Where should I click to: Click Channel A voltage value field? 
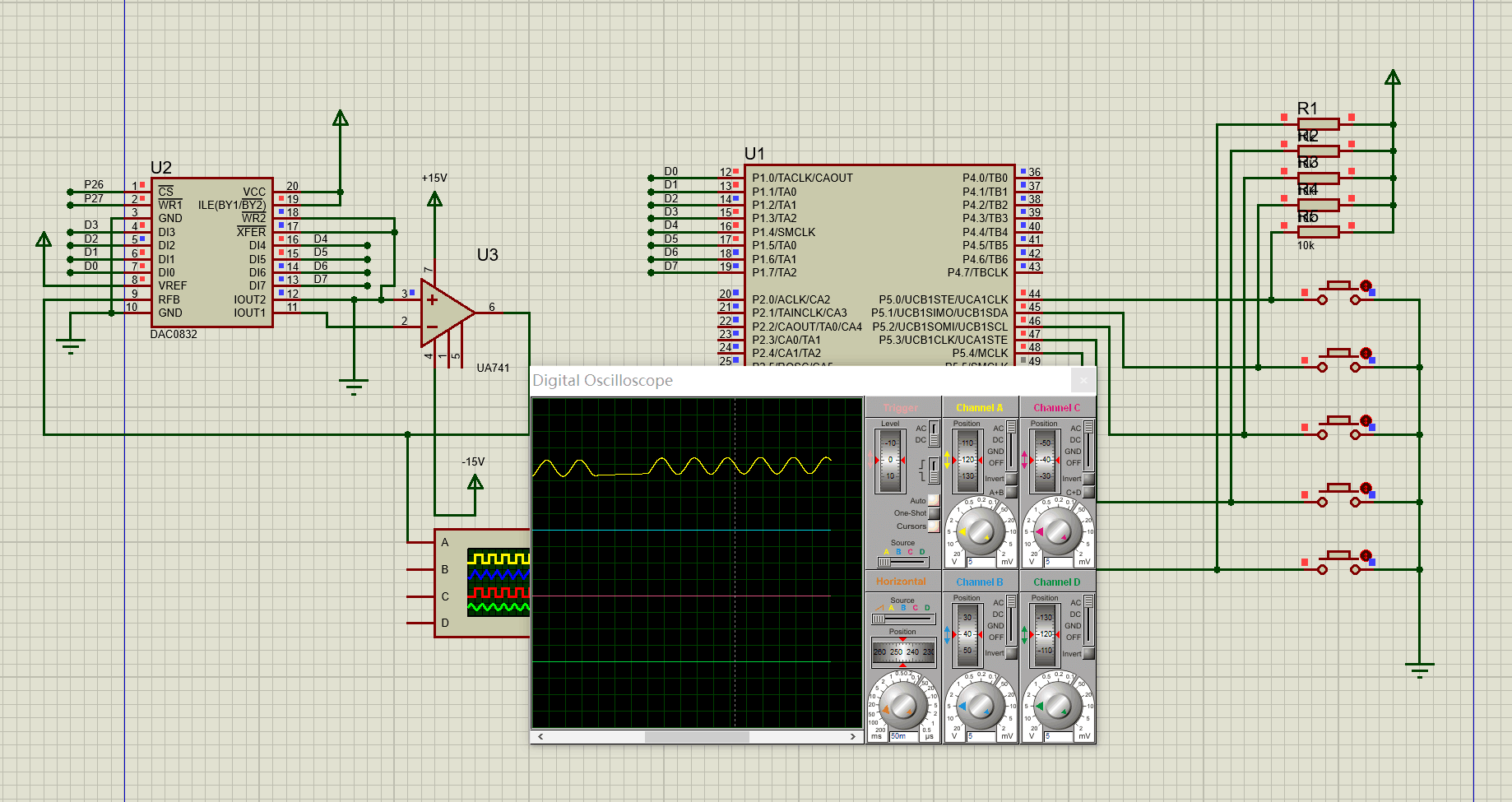click(981, 563)
